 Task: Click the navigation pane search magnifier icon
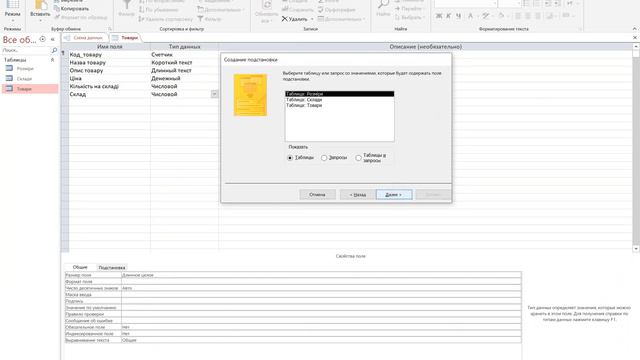coord(54,50)
